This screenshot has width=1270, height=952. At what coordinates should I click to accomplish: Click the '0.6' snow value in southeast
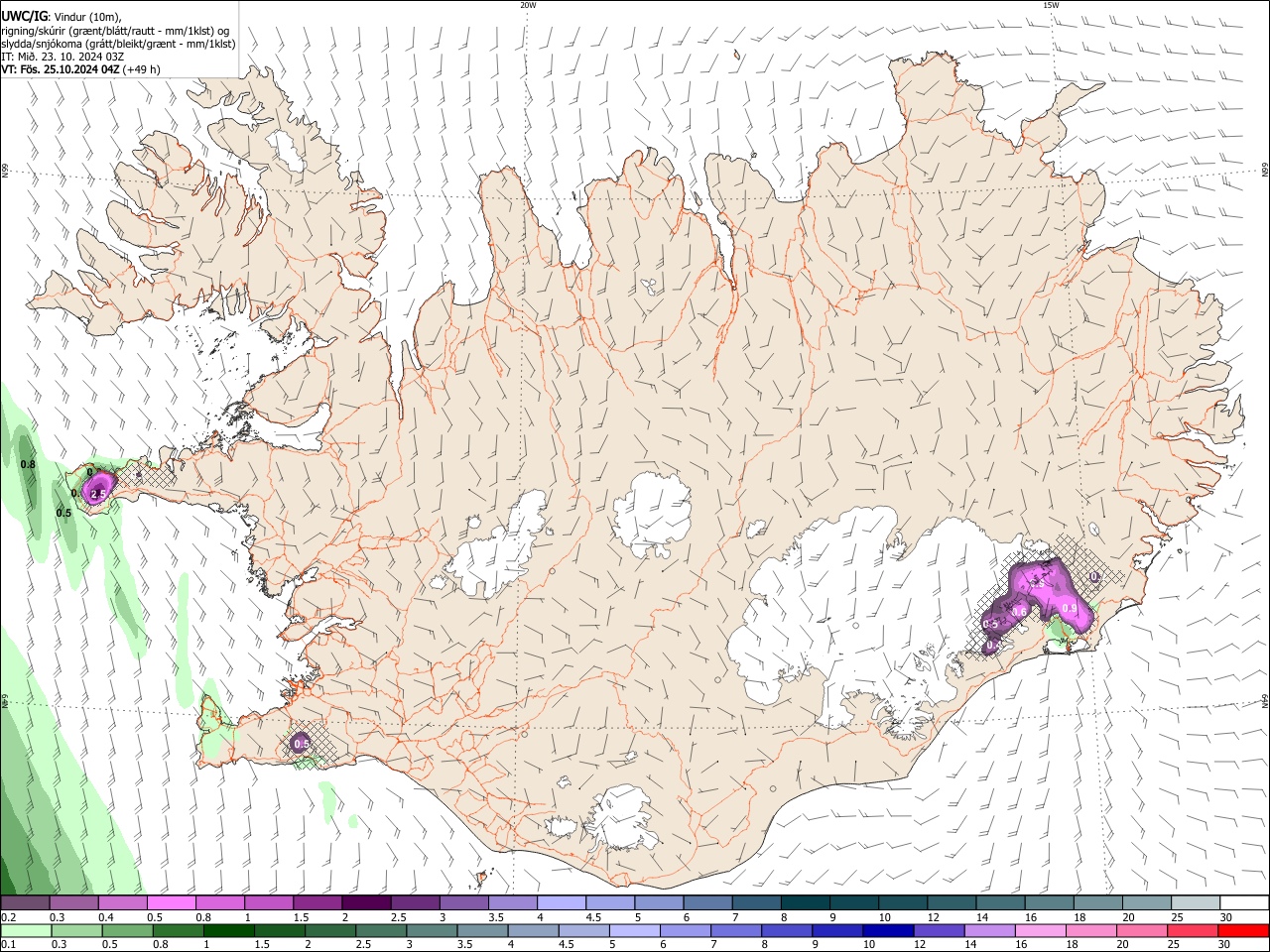click(1019, 612)
